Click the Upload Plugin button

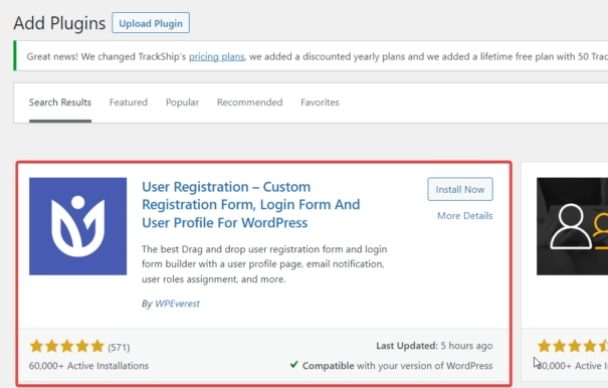(151, 23)
